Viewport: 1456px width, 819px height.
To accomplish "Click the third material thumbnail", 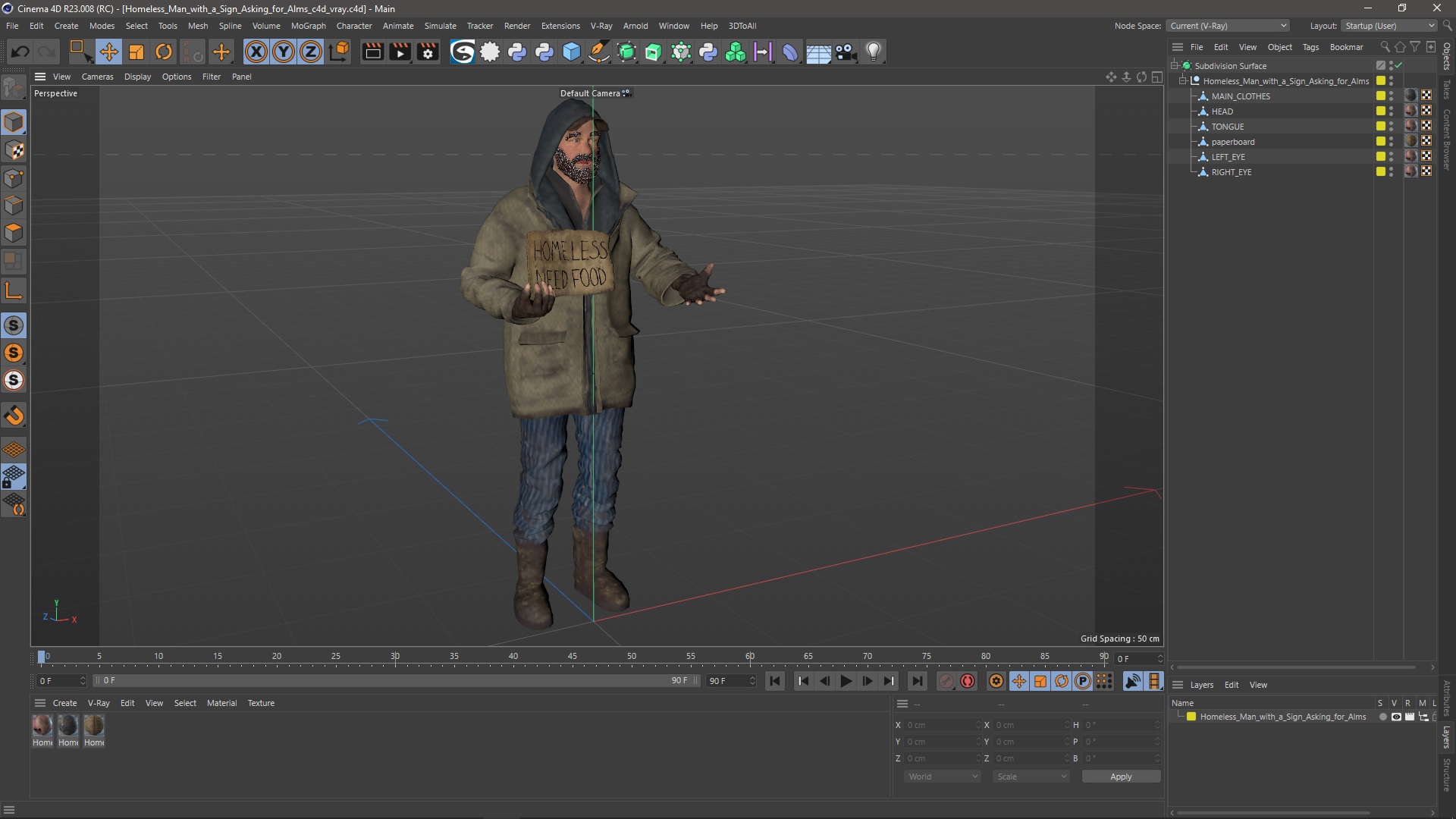I will pos(94,726).
